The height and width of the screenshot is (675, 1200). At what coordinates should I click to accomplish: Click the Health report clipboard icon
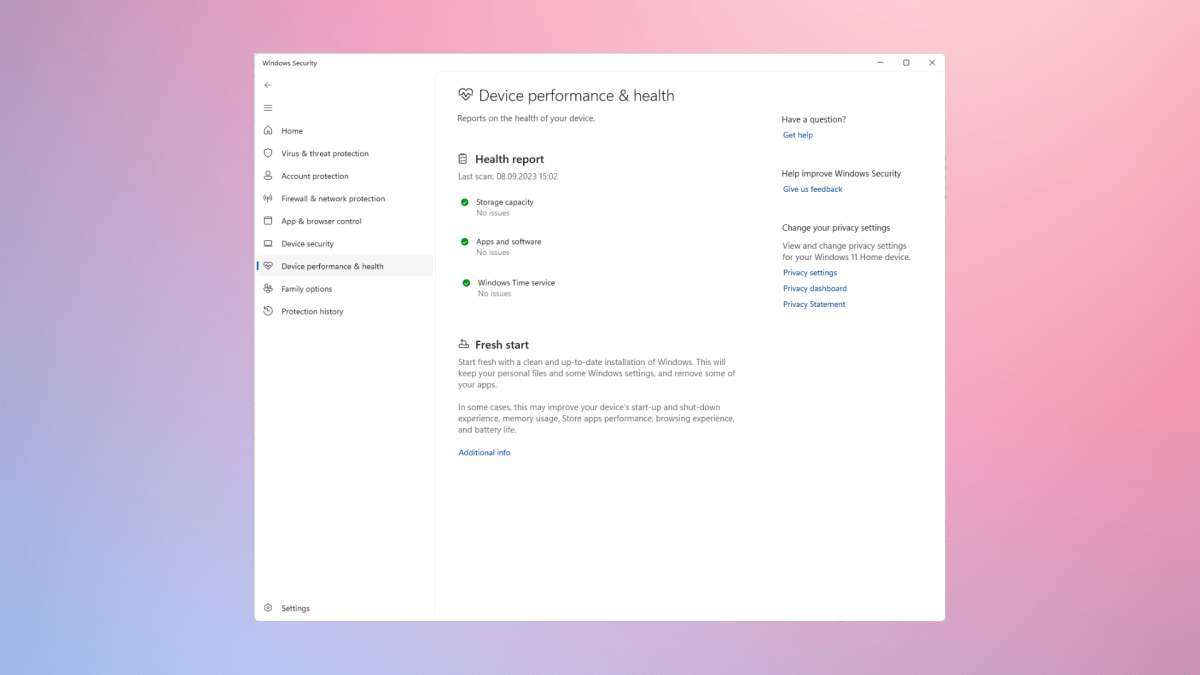point(462,159)
